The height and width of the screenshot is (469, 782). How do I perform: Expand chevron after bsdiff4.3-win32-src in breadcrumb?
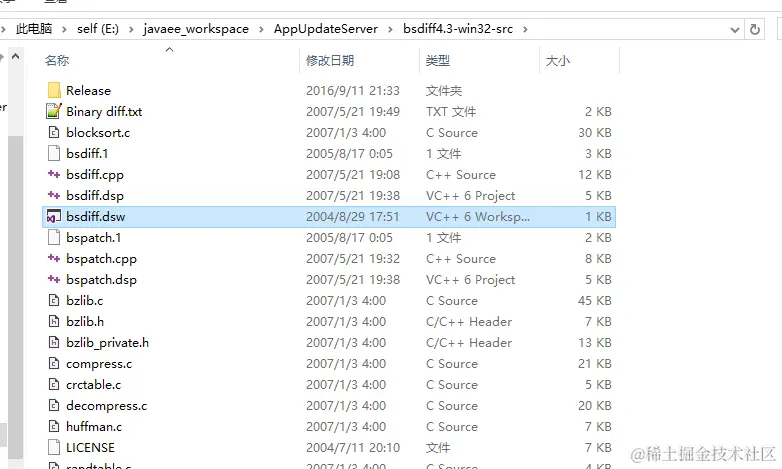(525, 29)
